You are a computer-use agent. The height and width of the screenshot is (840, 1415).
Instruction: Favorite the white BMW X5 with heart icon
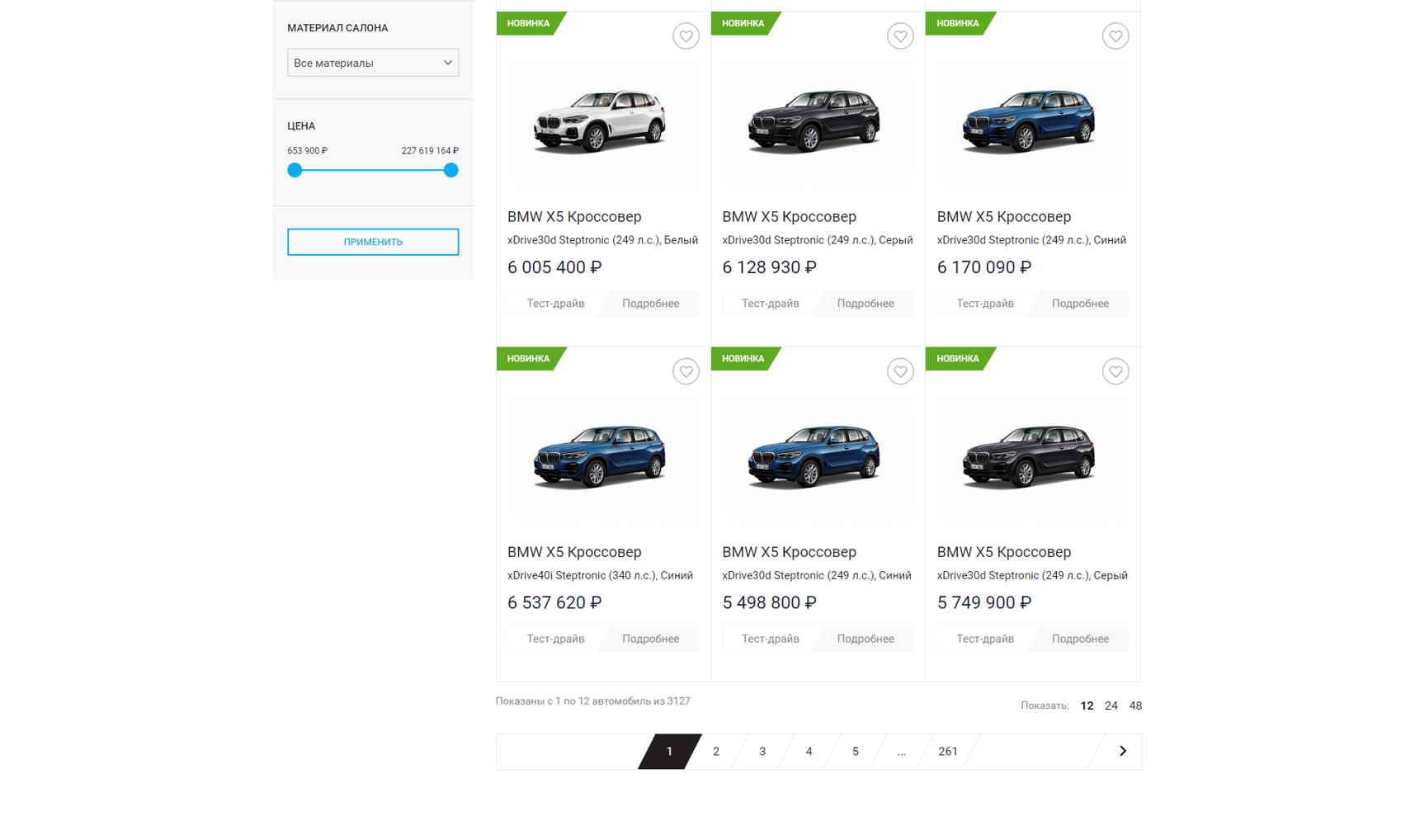coord(686,36)
